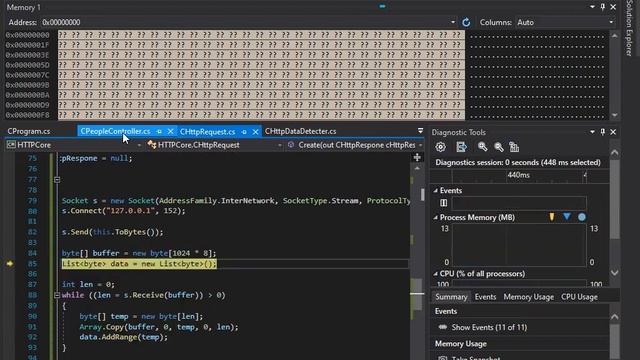640x360 pixels.
Task: Pin the Diagnostic Tools panel
Action: (603, 132)
